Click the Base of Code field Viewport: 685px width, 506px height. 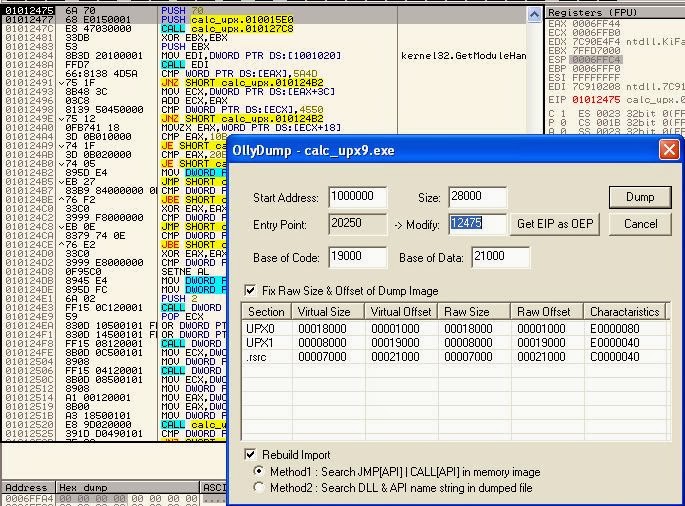point(357,256)
